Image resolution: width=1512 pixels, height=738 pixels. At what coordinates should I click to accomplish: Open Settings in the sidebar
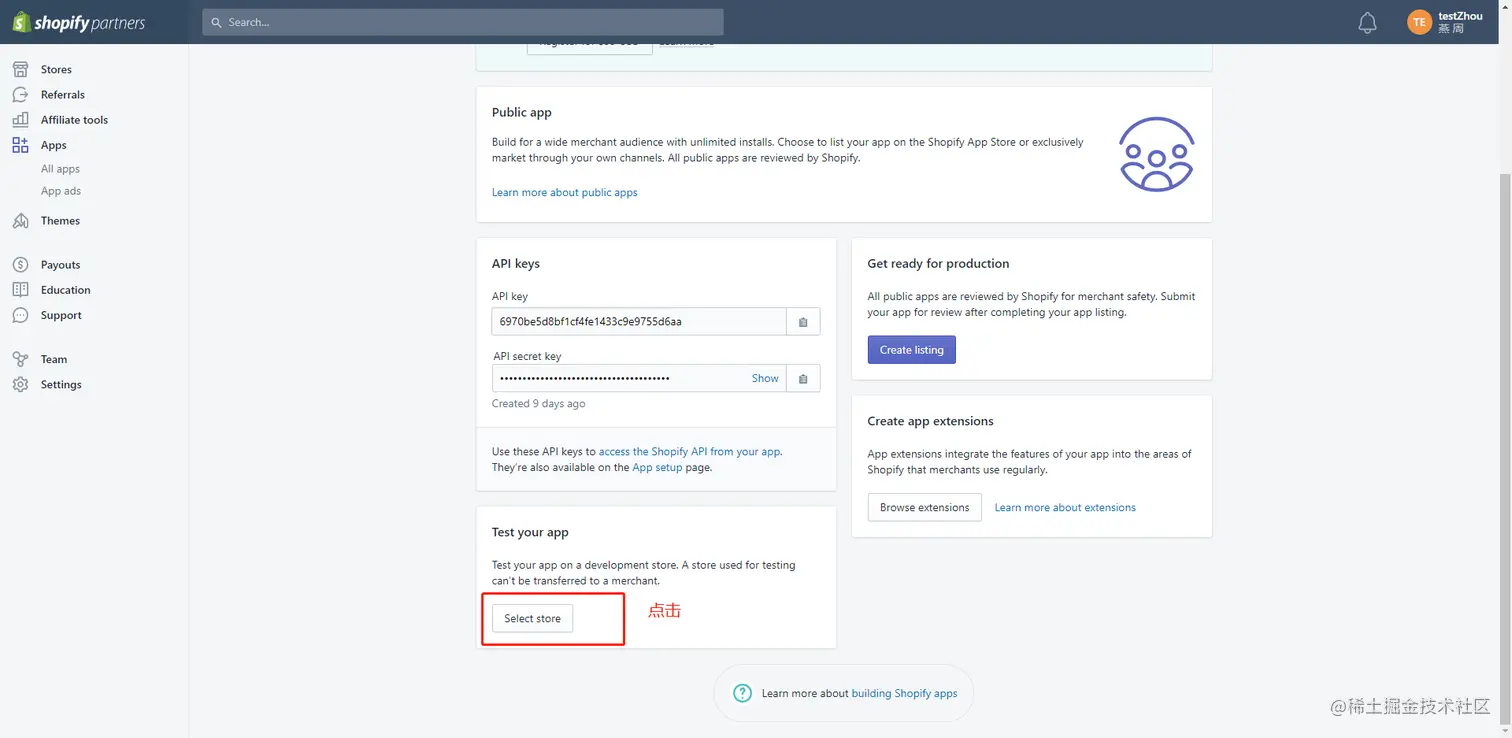[x=61, y=385]
